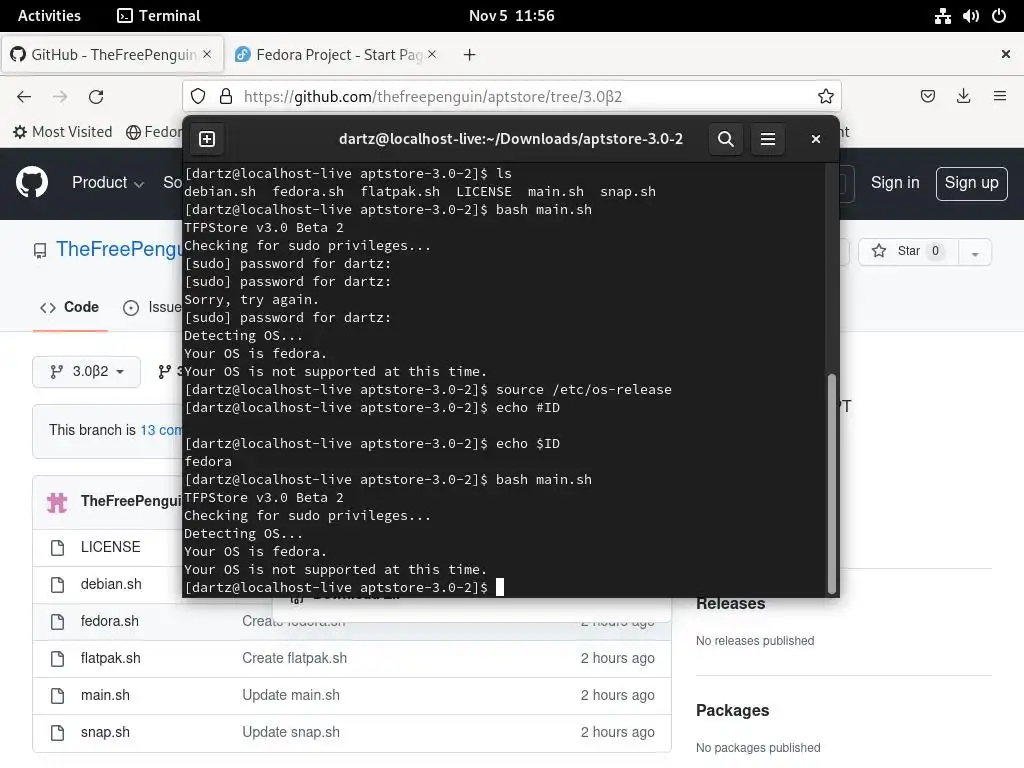
Task: View site security padlock info
Action: (x=226, y=97)
